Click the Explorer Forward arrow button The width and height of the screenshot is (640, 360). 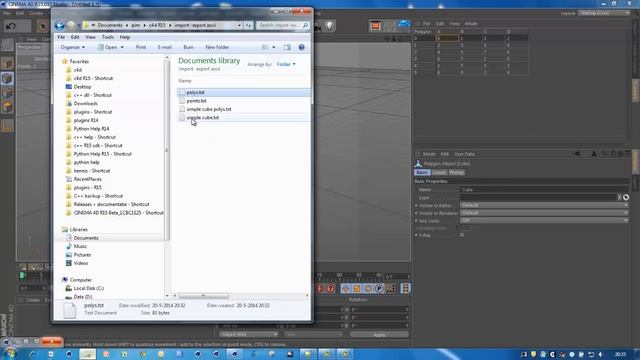click(71, 25)
